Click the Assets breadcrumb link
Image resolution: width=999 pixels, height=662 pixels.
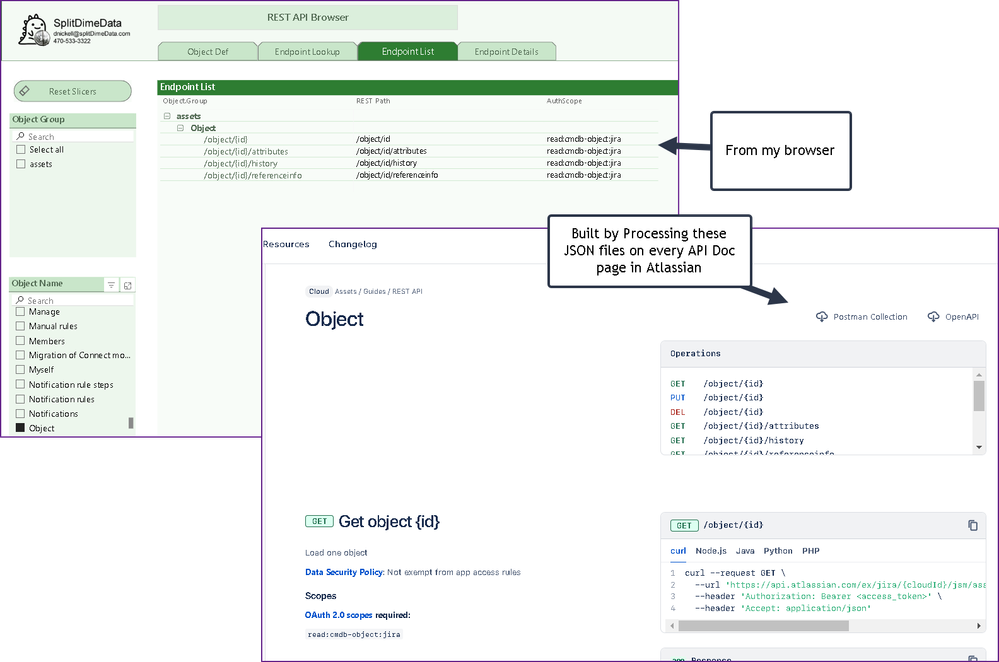click(346, 291)
